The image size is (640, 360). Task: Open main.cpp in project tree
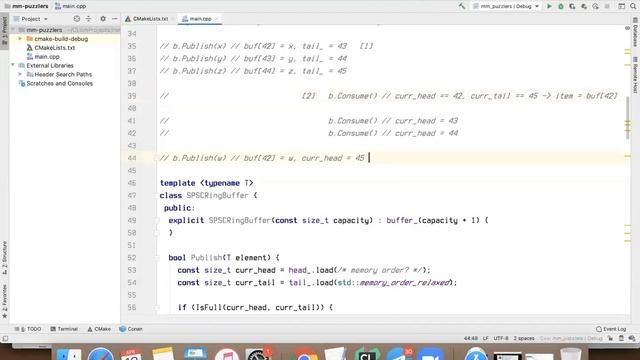pyautogui.click(x=47, y=57)
